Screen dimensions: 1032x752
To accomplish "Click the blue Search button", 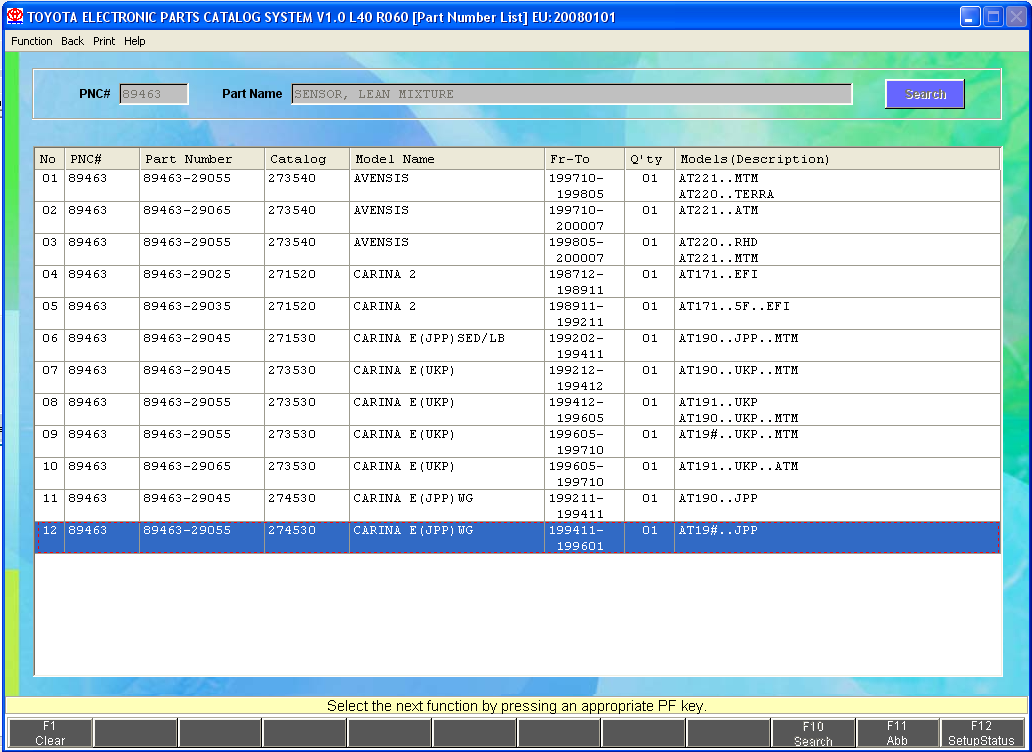I will (924, 94).
